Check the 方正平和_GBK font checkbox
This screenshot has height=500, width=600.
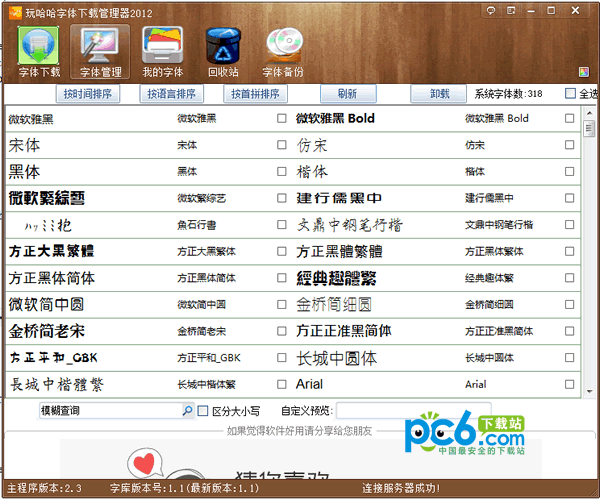(x=282, y=357)
